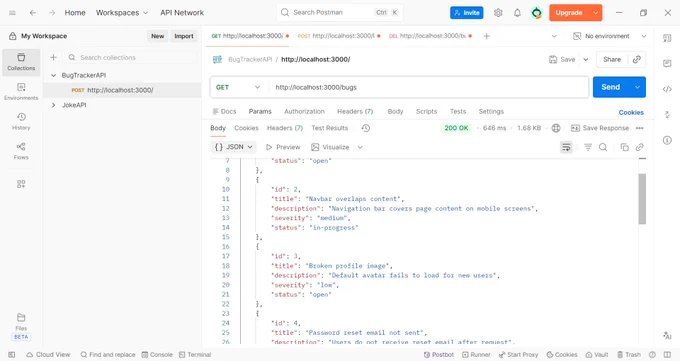This screenshot has width=680, height=361.
Task: Click Save Response
Action: click(x=600, y=128)
